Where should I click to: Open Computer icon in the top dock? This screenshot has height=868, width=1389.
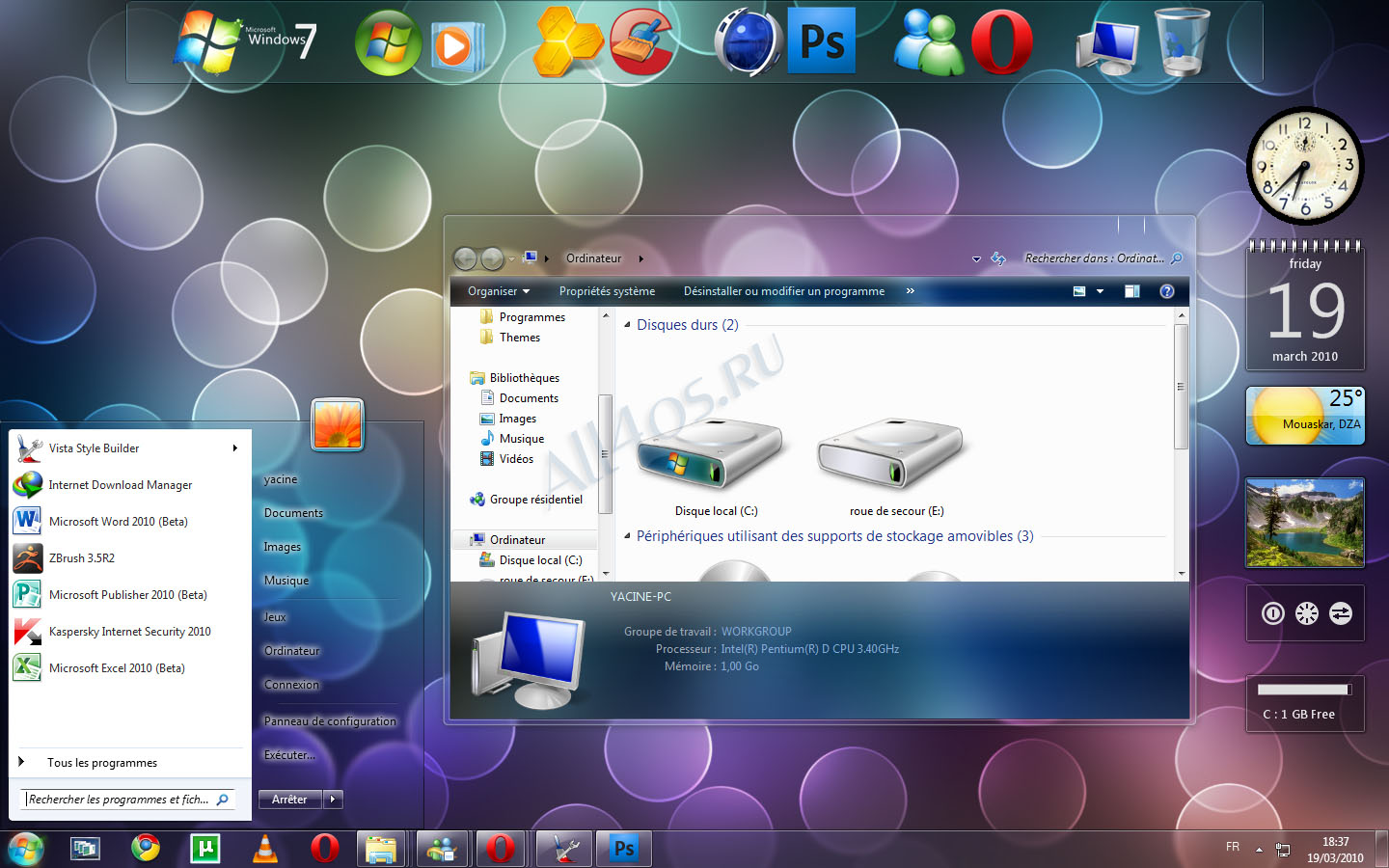[x=1108, y=46]
